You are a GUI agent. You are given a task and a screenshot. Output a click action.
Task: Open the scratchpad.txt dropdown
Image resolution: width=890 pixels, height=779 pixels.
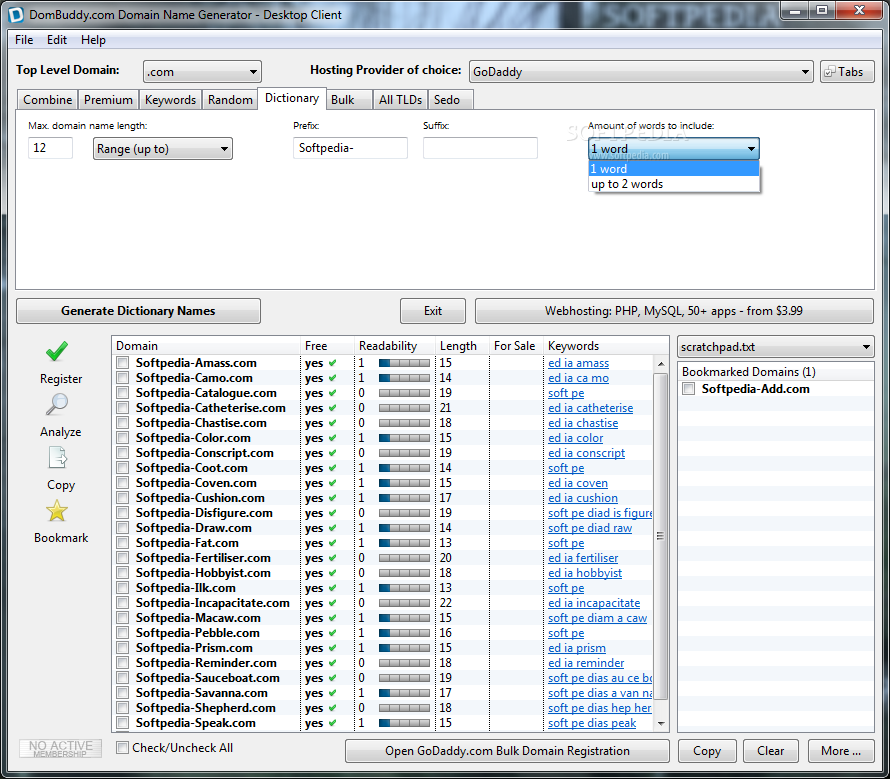click(x=775, y=347)
